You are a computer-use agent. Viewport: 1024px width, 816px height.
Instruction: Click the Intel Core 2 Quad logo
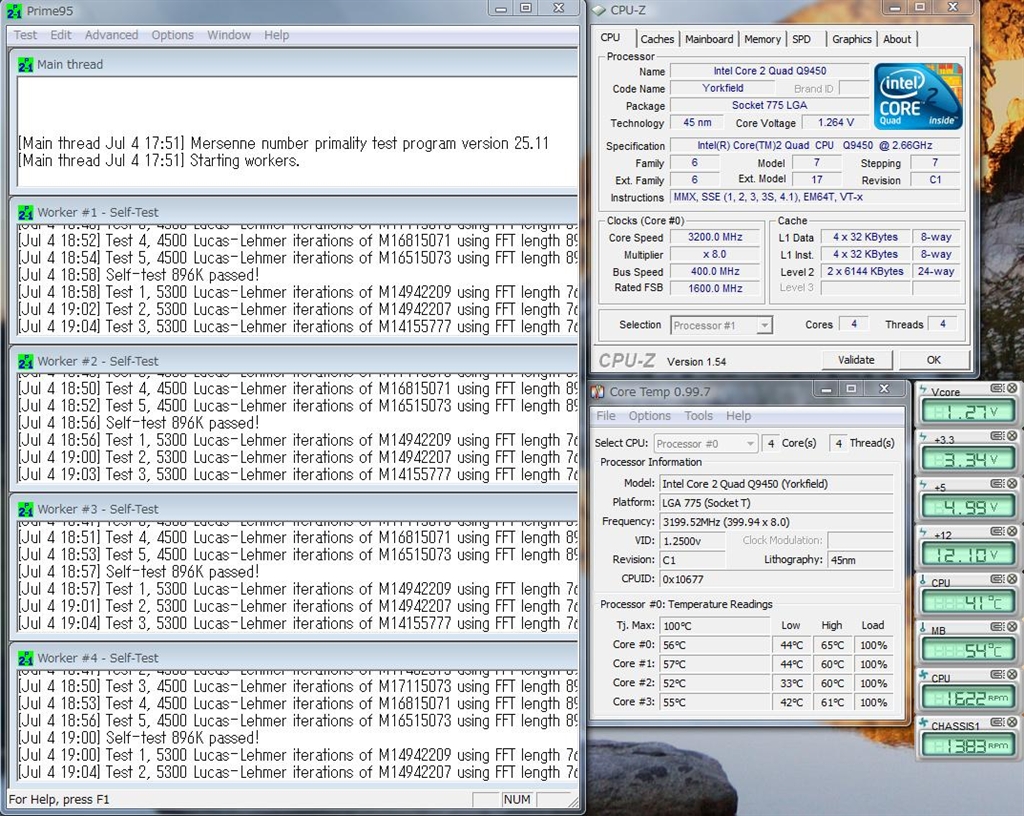pyautogui.click(x=918, y=95)
